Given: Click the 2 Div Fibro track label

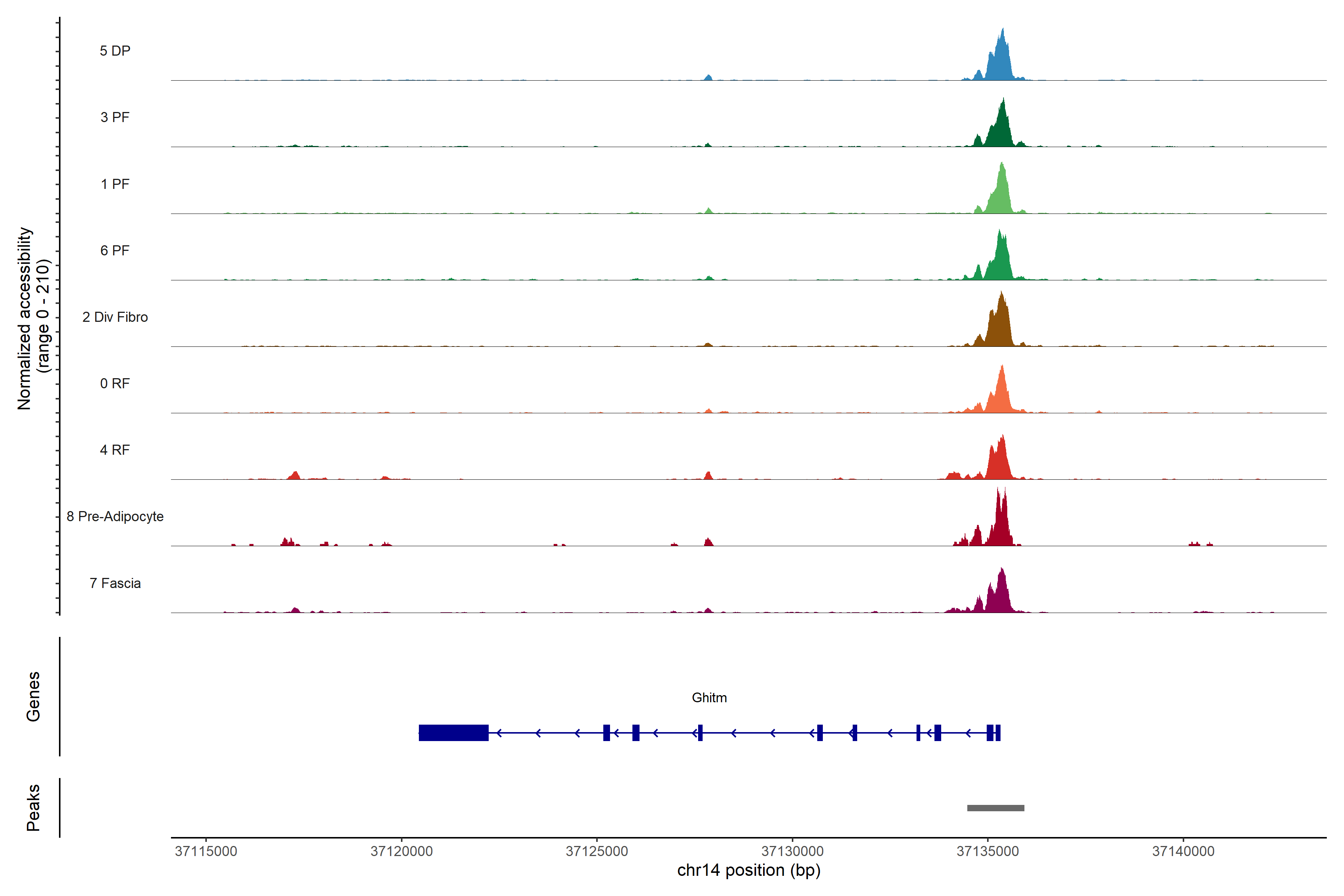Looking at the screenshot, I should [x=115, y=317].
